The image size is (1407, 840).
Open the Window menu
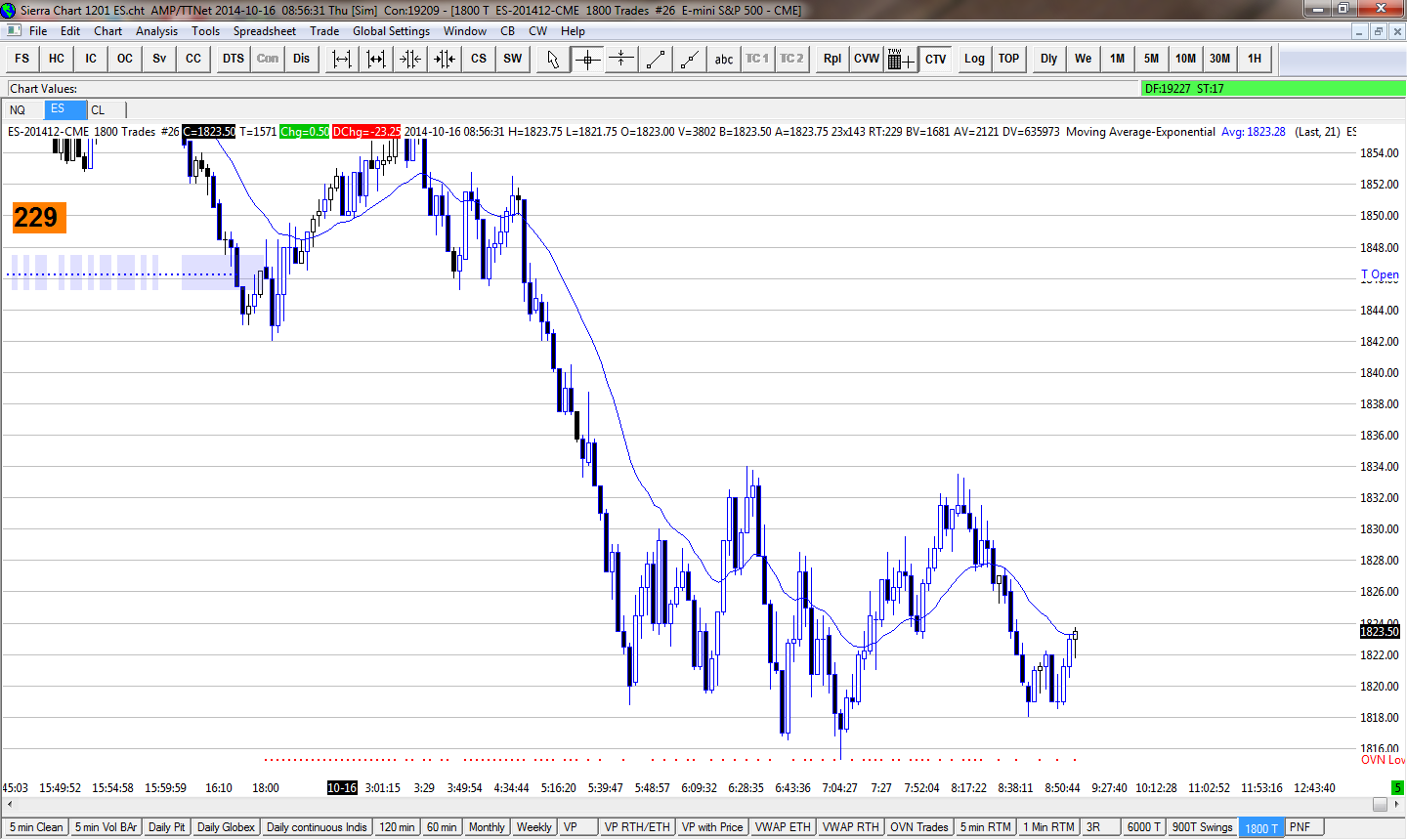tap(465, 31)
